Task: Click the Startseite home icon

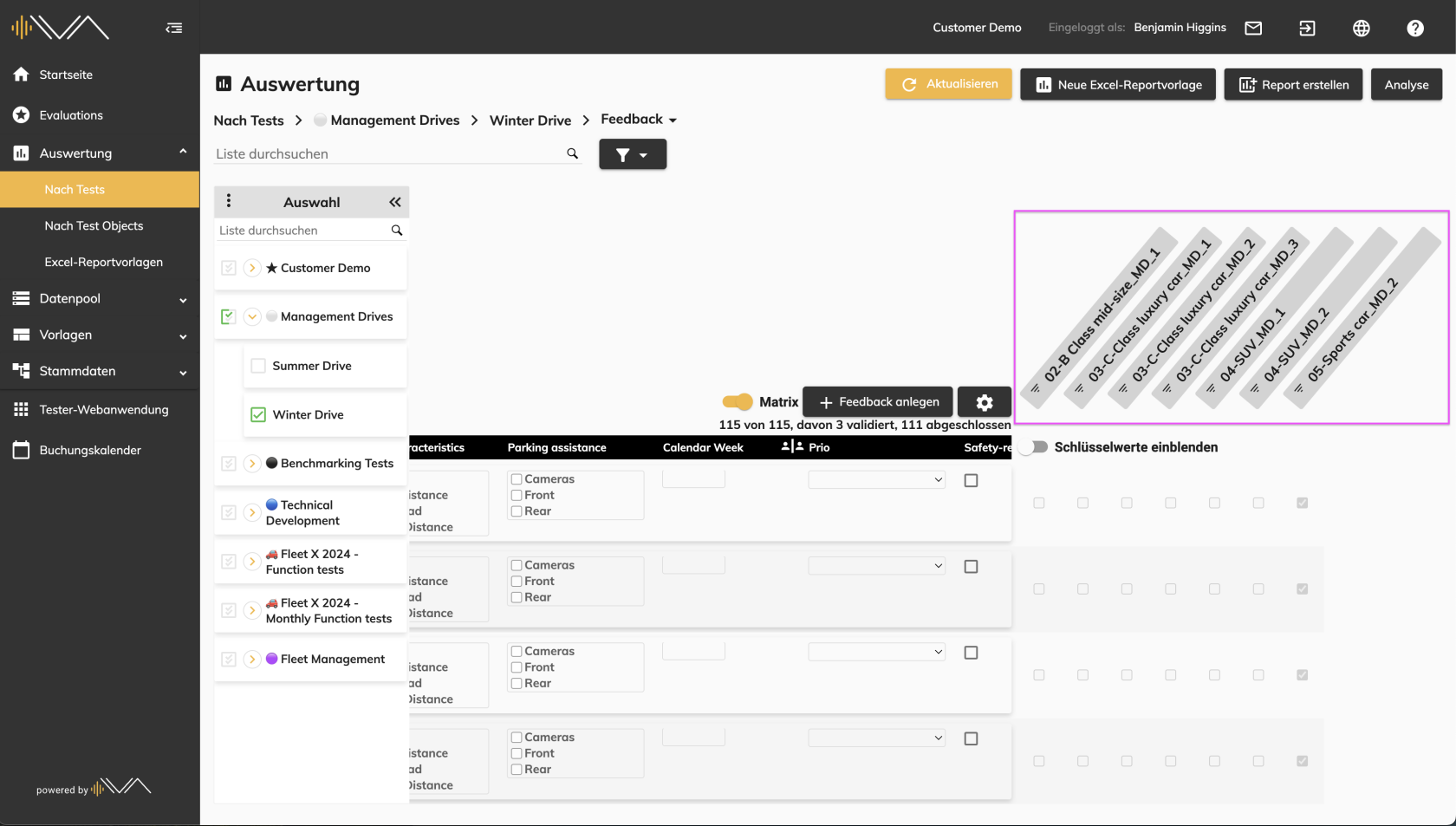Action: (22, 75)
